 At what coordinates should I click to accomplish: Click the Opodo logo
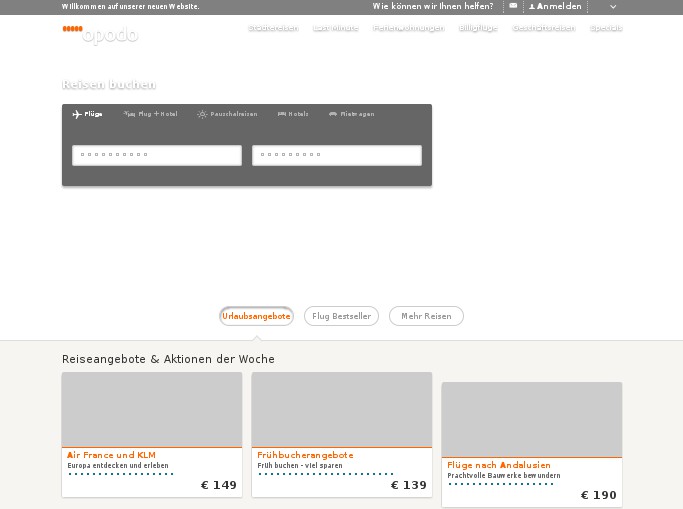click(100, 34)
